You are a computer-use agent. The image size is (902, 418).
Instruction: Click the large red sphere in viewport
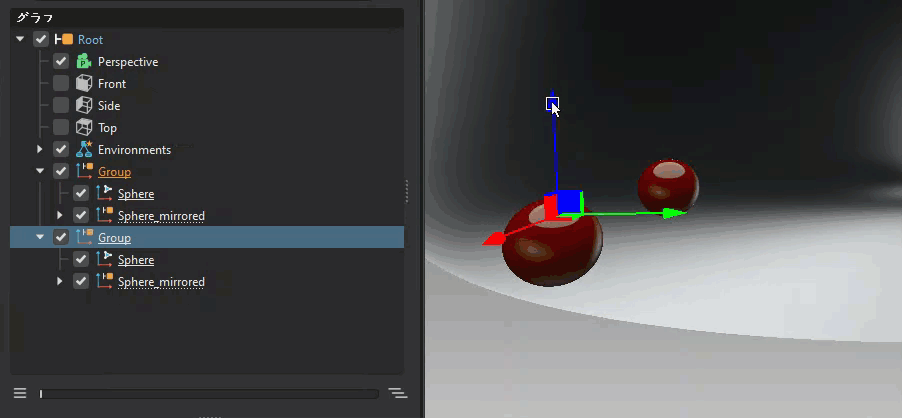(552, 244)
